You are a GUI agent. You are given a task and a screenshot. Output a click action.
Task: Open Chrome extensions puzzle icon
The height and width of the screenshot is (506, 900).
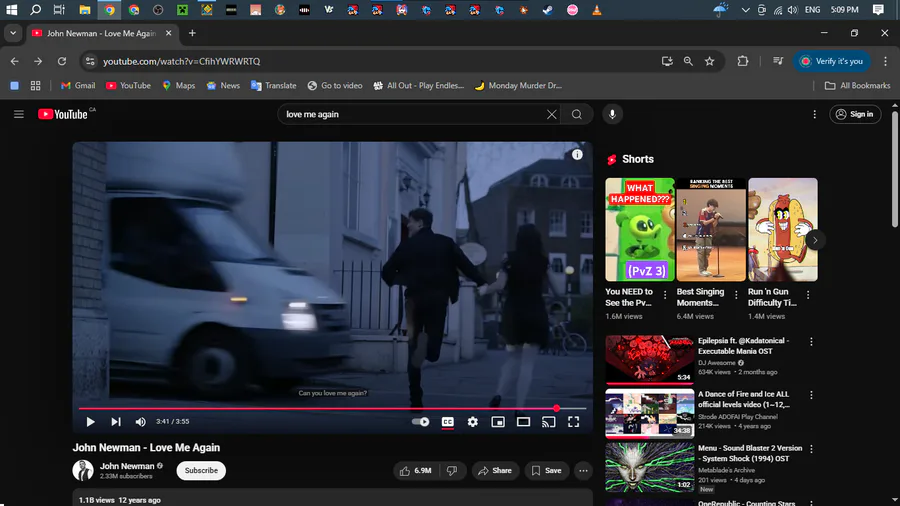[743, 61]
